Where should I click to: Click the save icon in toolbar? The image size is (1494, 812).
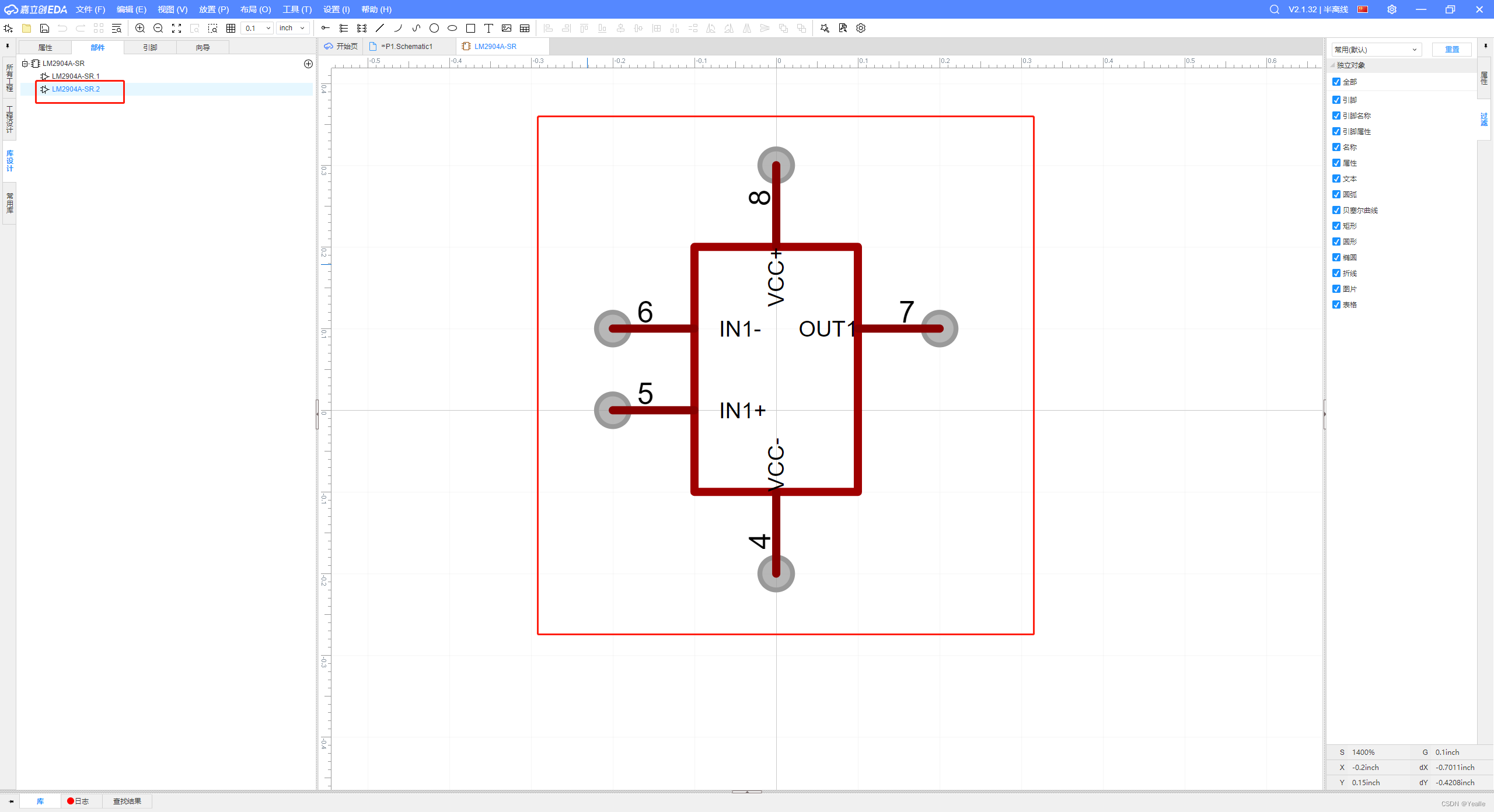[x=44, y=28]
